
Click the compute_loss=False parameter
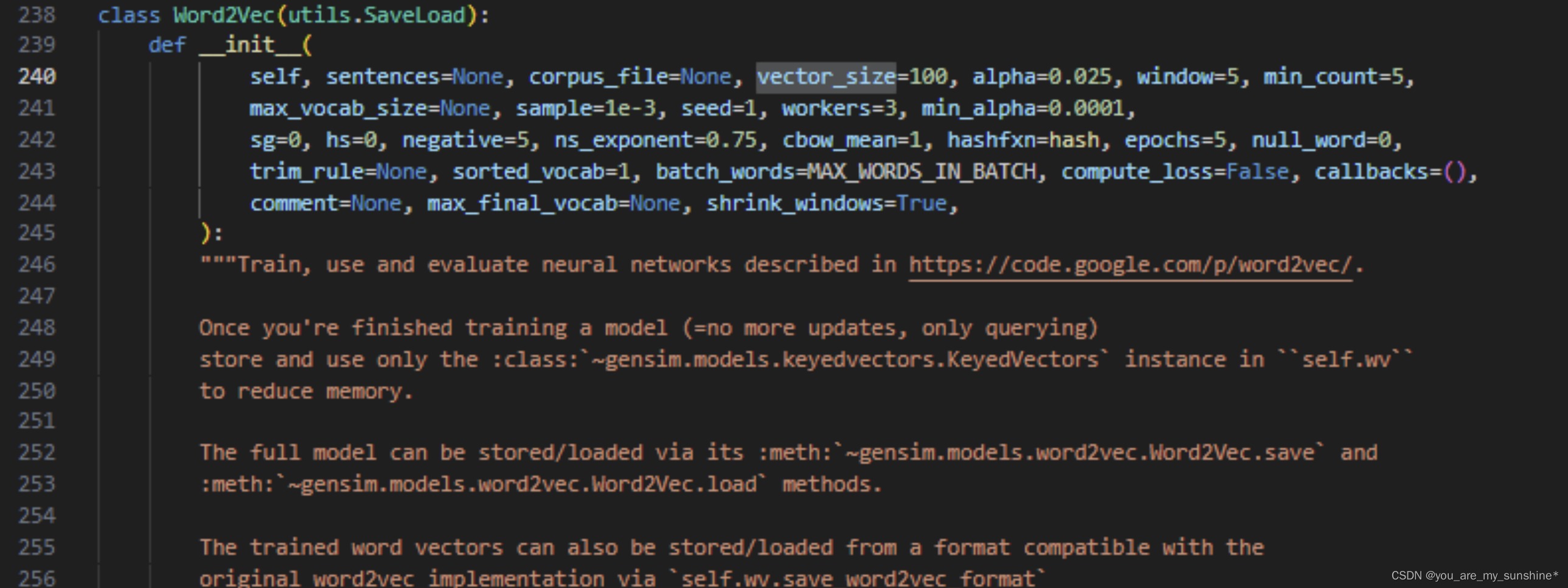pyautogui.click(x=1174, y=172)
